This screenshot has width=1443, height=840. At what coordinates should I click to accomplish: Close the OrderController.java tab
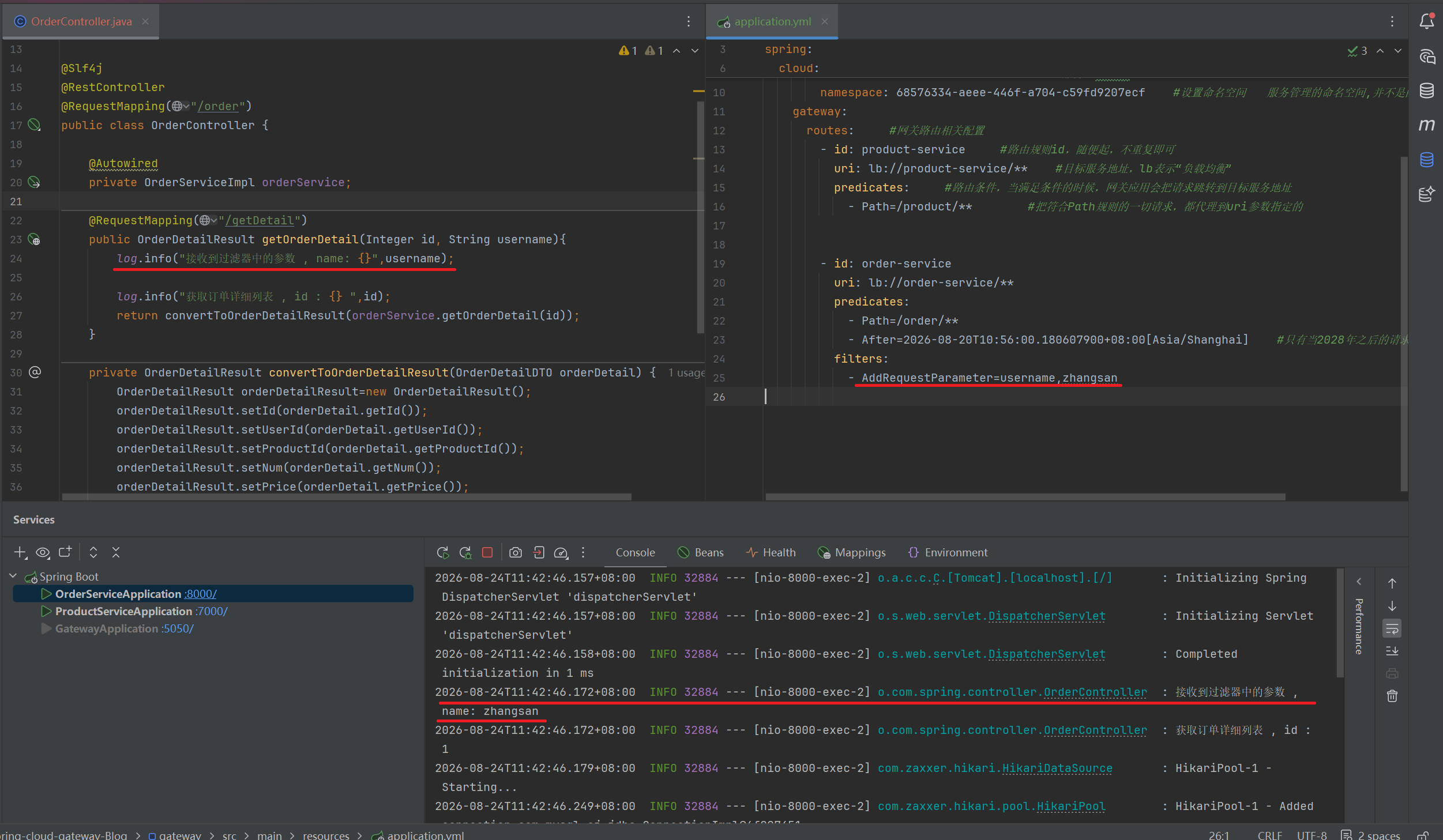click(x=145, y=21)
